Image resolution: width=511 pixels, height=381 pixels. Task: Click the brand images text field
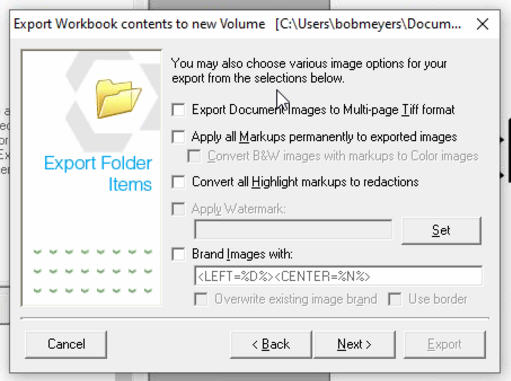tap(338, 276)
